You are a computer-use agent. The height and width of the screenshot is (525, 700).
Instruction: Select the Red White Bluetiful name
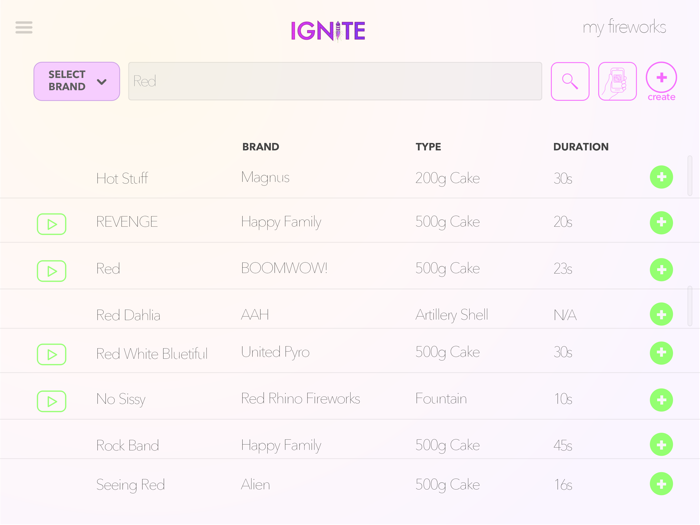click(x=152, y=354)
